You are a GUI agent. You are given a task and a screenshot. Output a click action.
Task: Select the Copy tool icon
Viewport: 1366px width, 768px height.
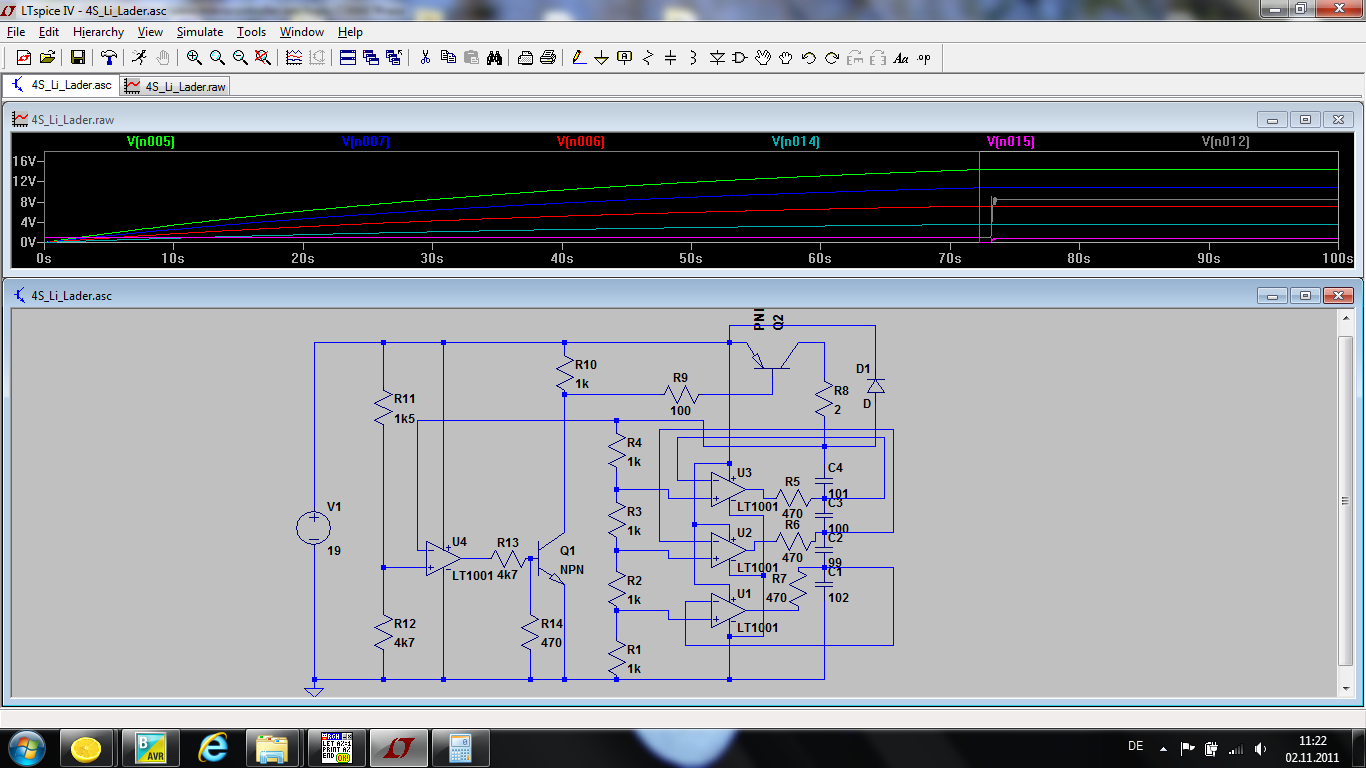[448, 58]
